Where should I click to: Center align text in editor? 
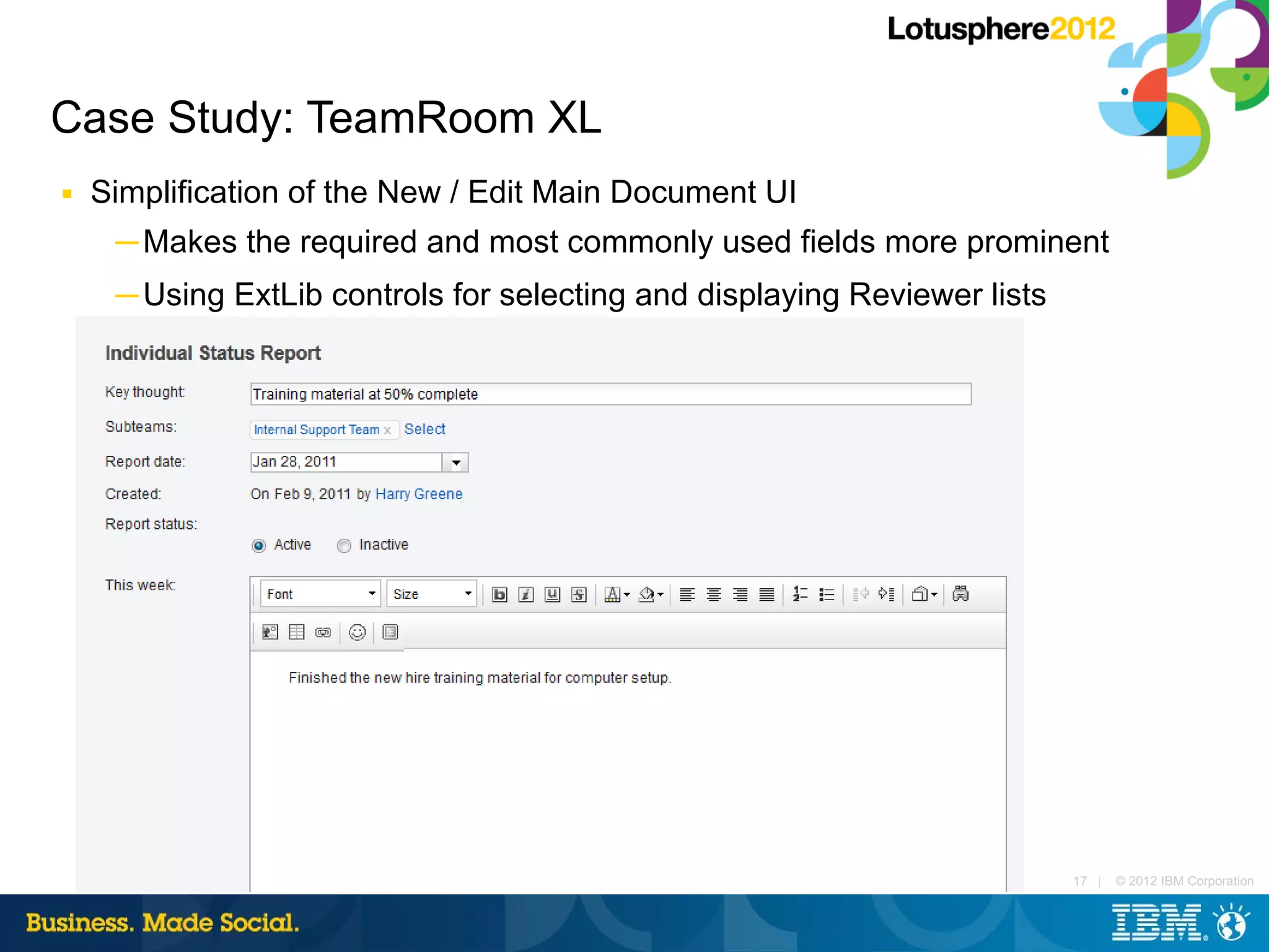(x=714, y=595)
